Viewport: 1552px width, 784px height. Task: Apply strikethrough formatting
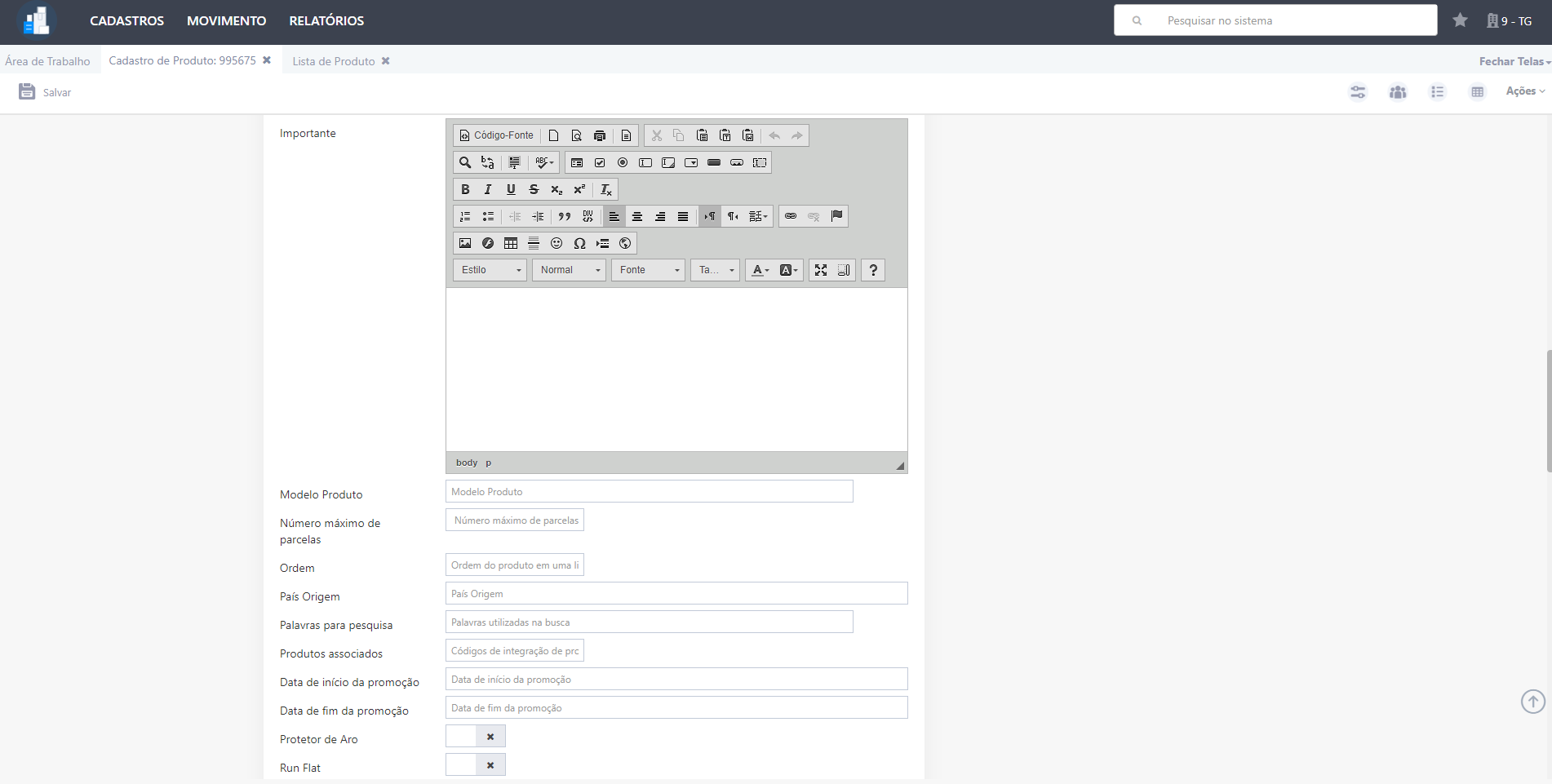pyautogui.click(x=534, y=189)
